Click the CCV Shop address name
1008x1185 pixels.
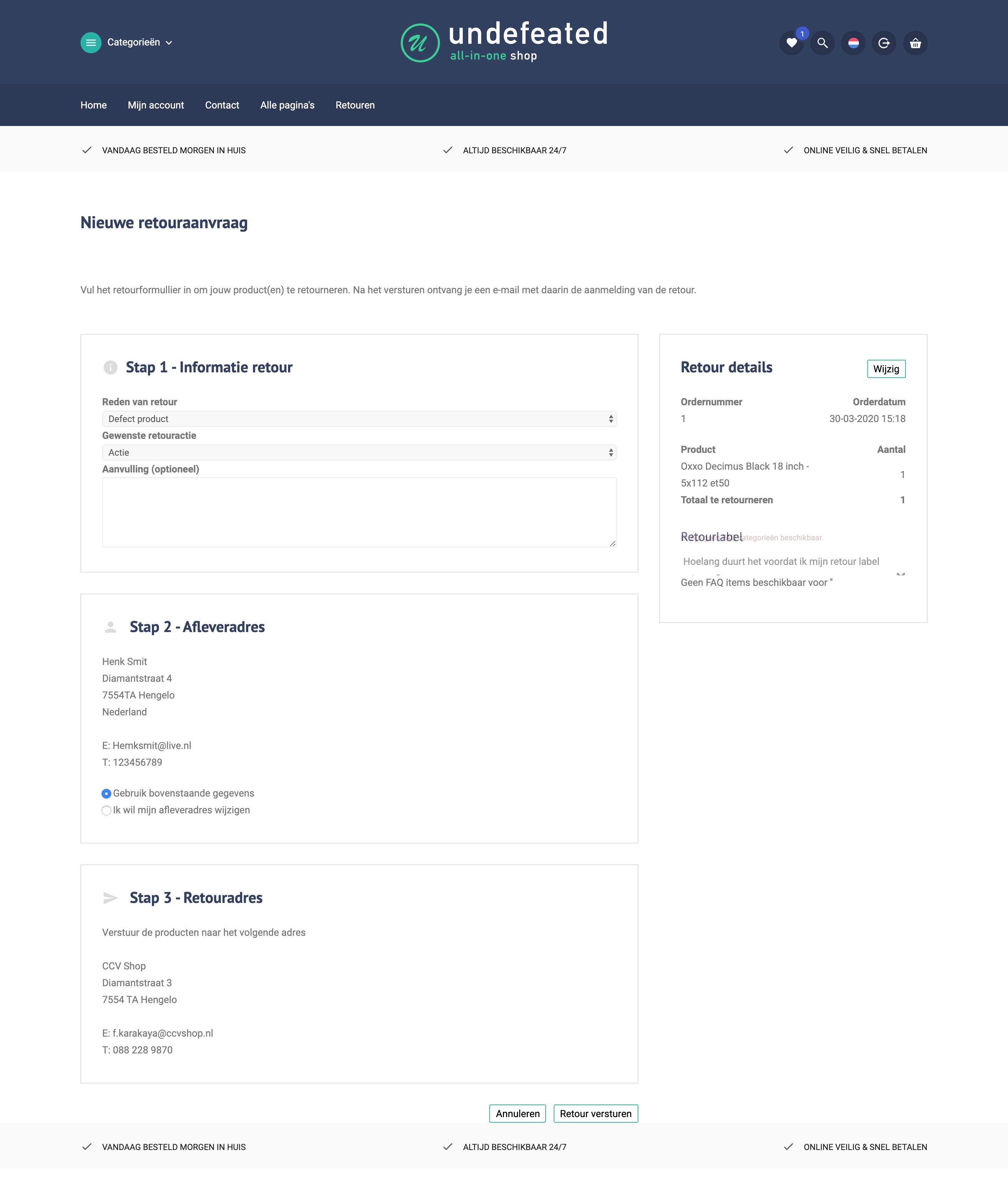[x=124, y=966]
